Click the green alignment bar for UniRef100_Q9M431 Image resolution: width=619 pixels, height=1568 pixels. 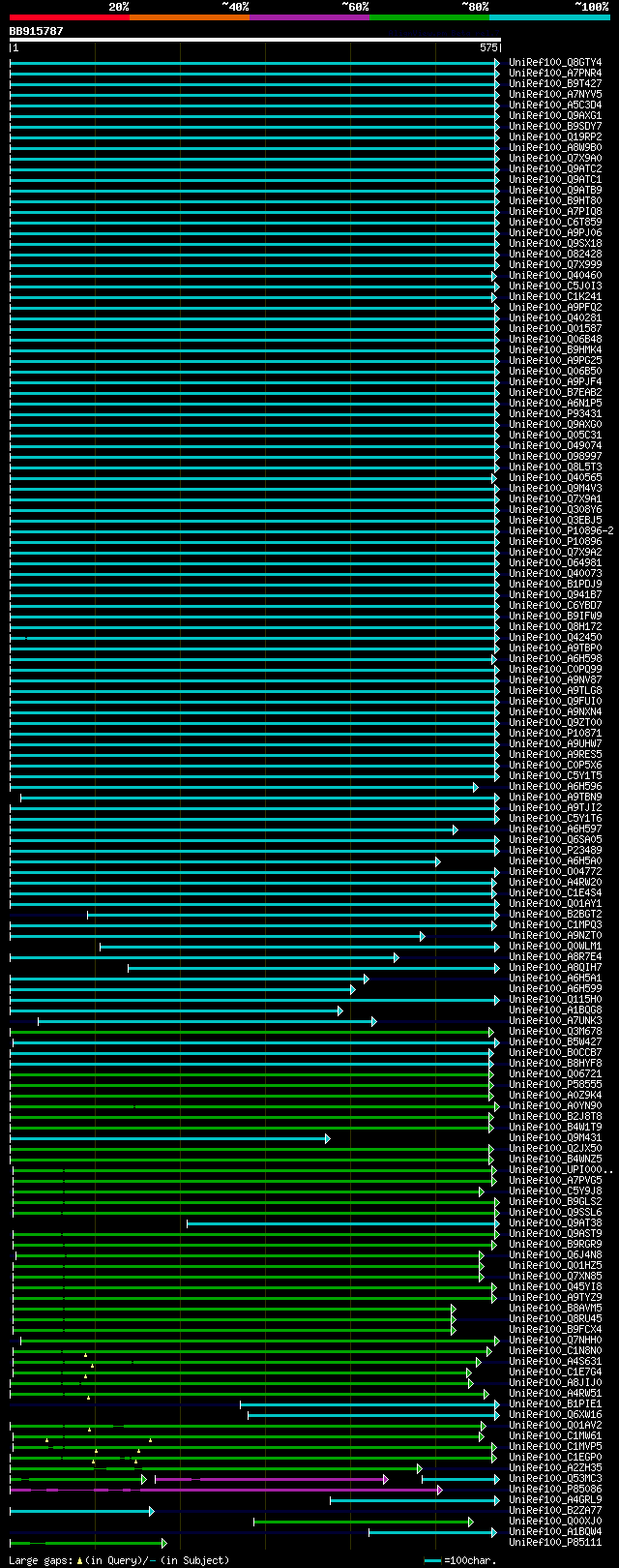tap(169, 1138)
